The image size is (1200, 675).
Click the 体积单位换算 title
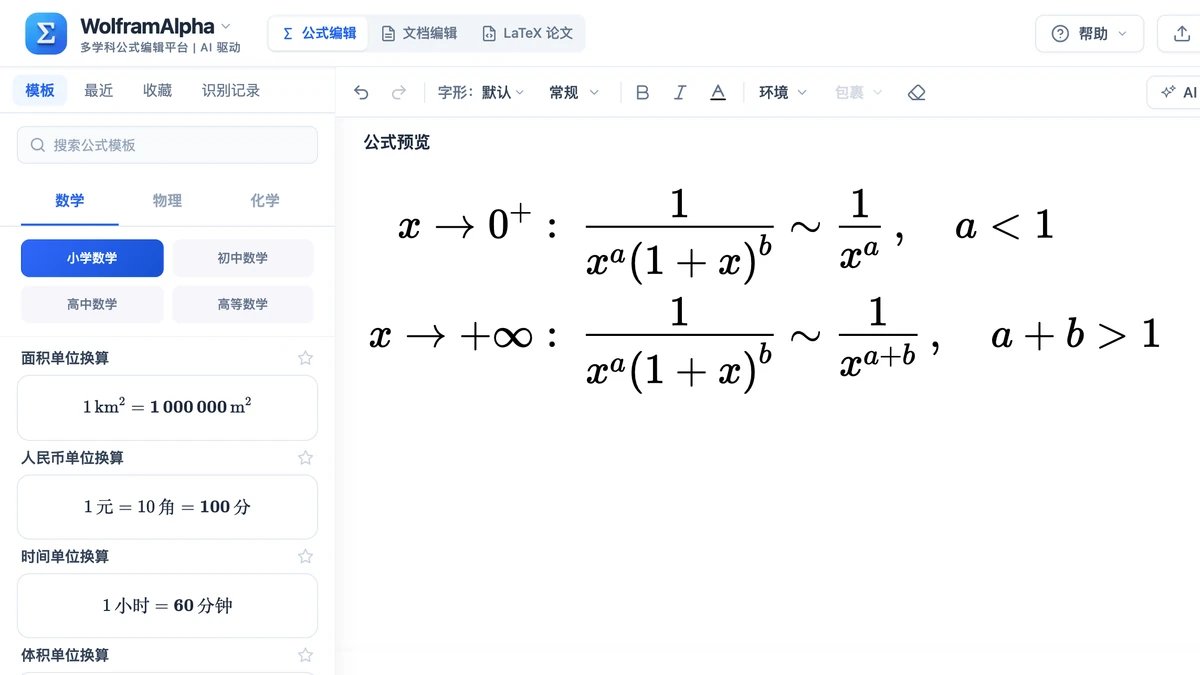[x=65, y=655]
